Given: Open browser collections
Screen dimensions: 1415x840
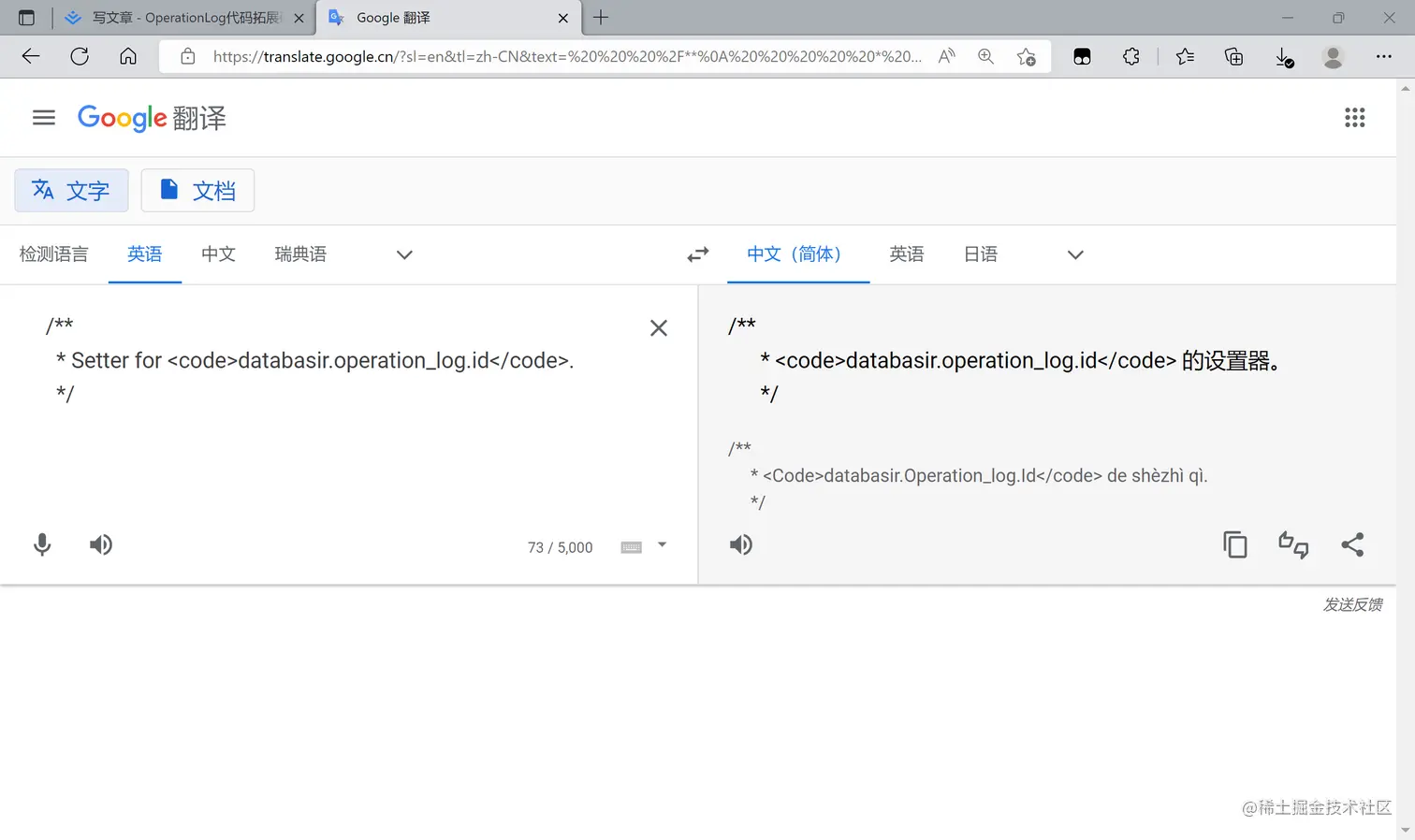Looking at the screenshot, I should pyautogui.click(x=1234, y=56).
